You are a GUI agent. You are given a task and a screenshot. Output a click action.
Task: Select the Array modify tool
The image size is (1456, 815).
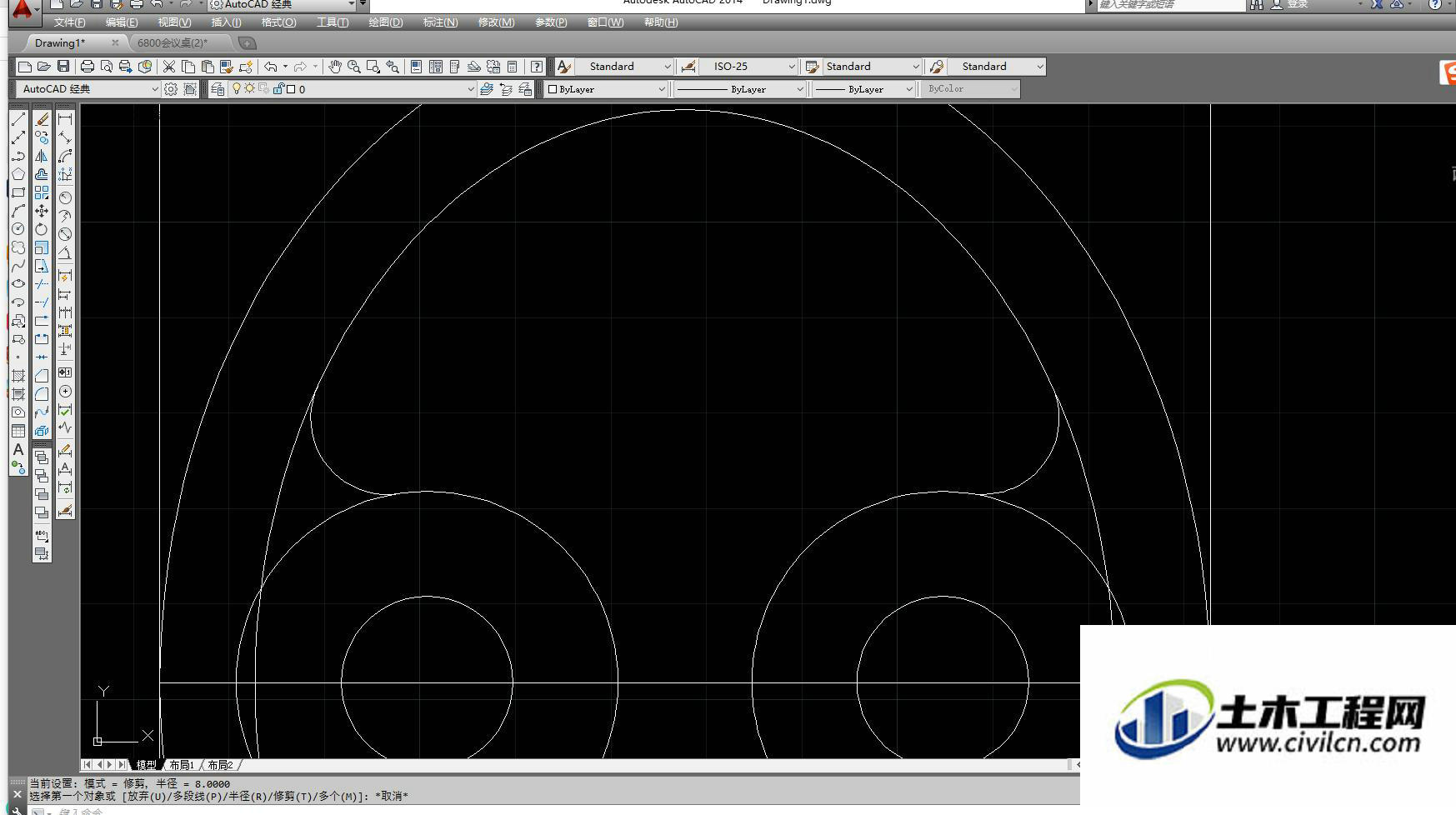point(42,192)
